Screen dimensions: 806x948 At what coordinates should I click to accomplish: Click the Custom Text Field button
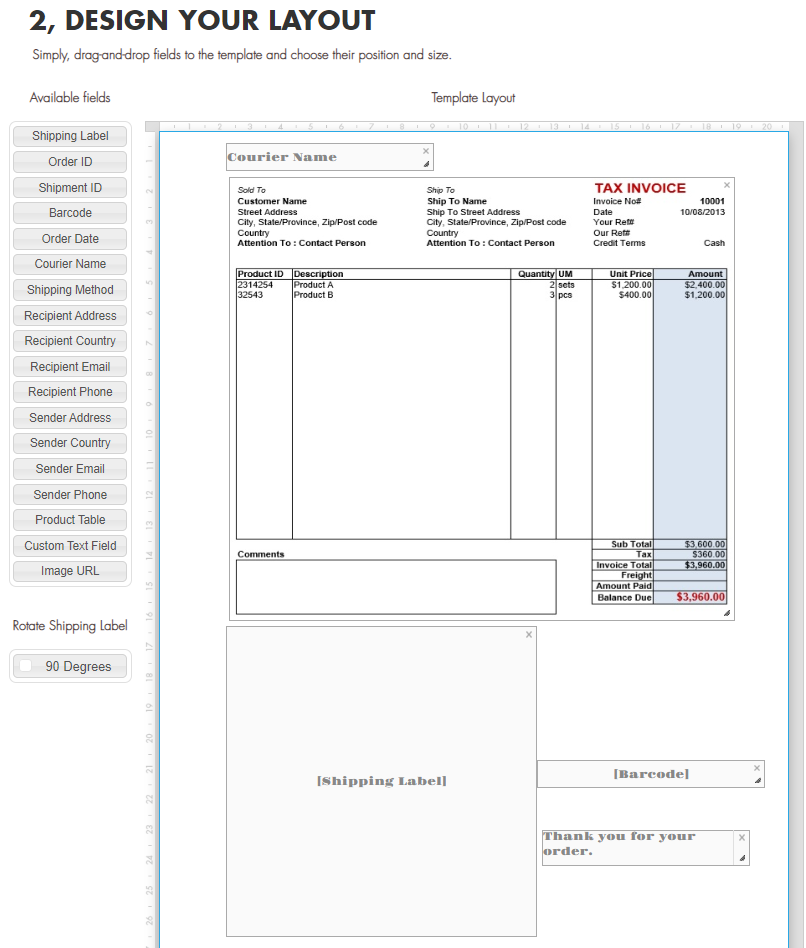pos(70,546)
